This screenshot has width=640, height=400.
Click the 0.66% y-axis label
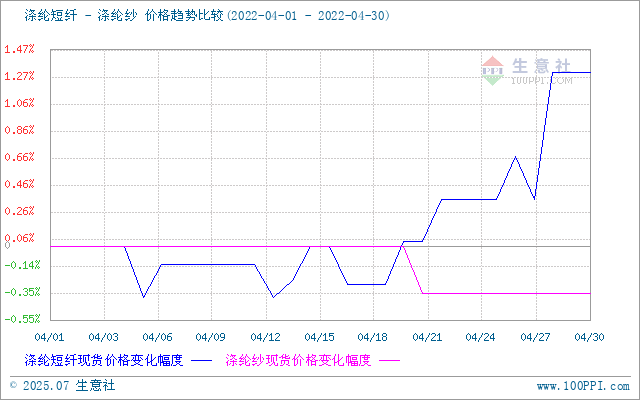(19, 157)
